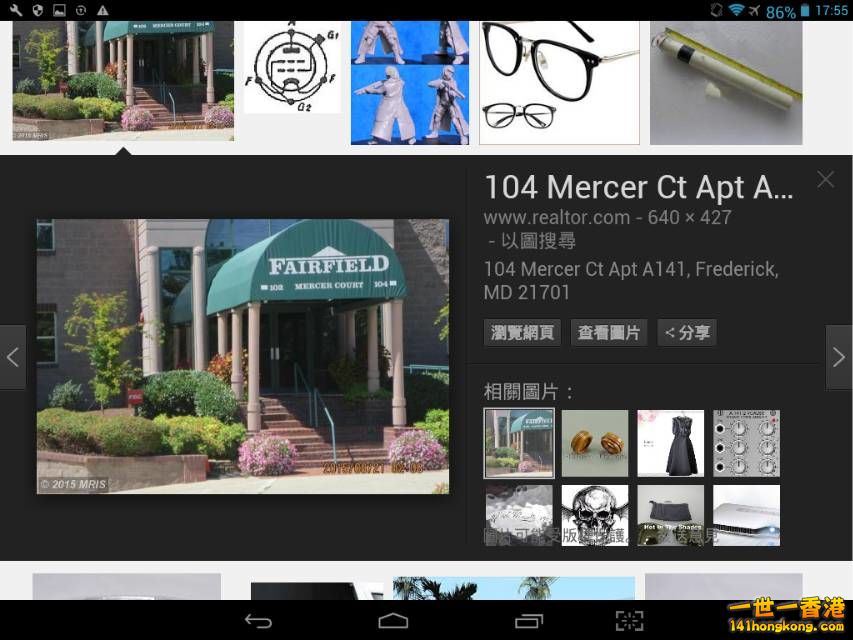Open the www.realtor.com source link
The image size is (853, 640).
[x=557, y=217]
